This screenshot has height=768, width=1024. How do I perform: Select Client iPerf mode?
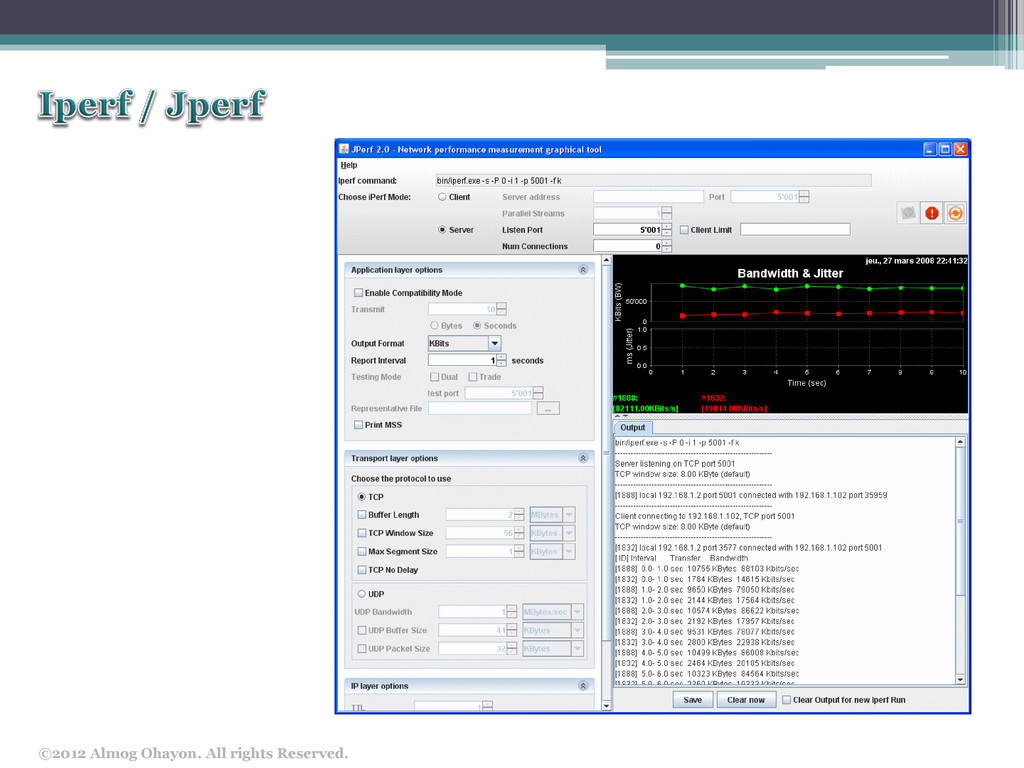tap(442, 197)
